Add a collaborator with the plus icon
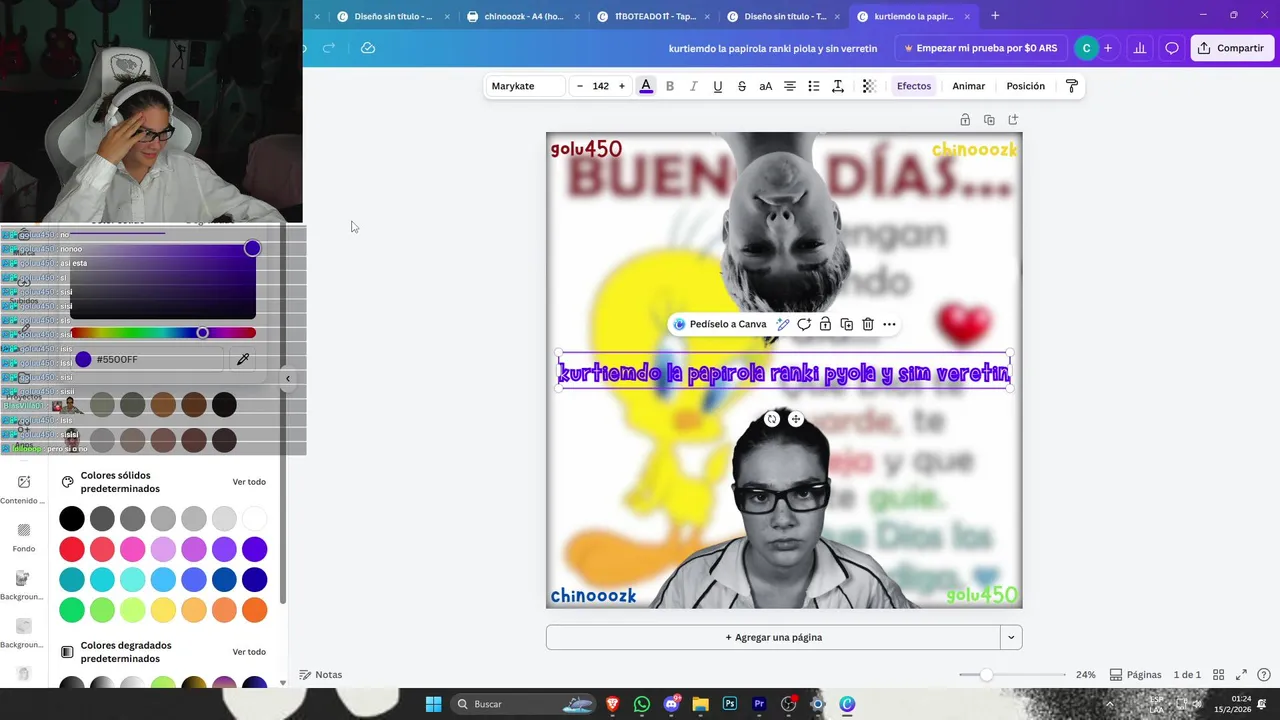The image size is (1280, 720). coord(1108,48)
